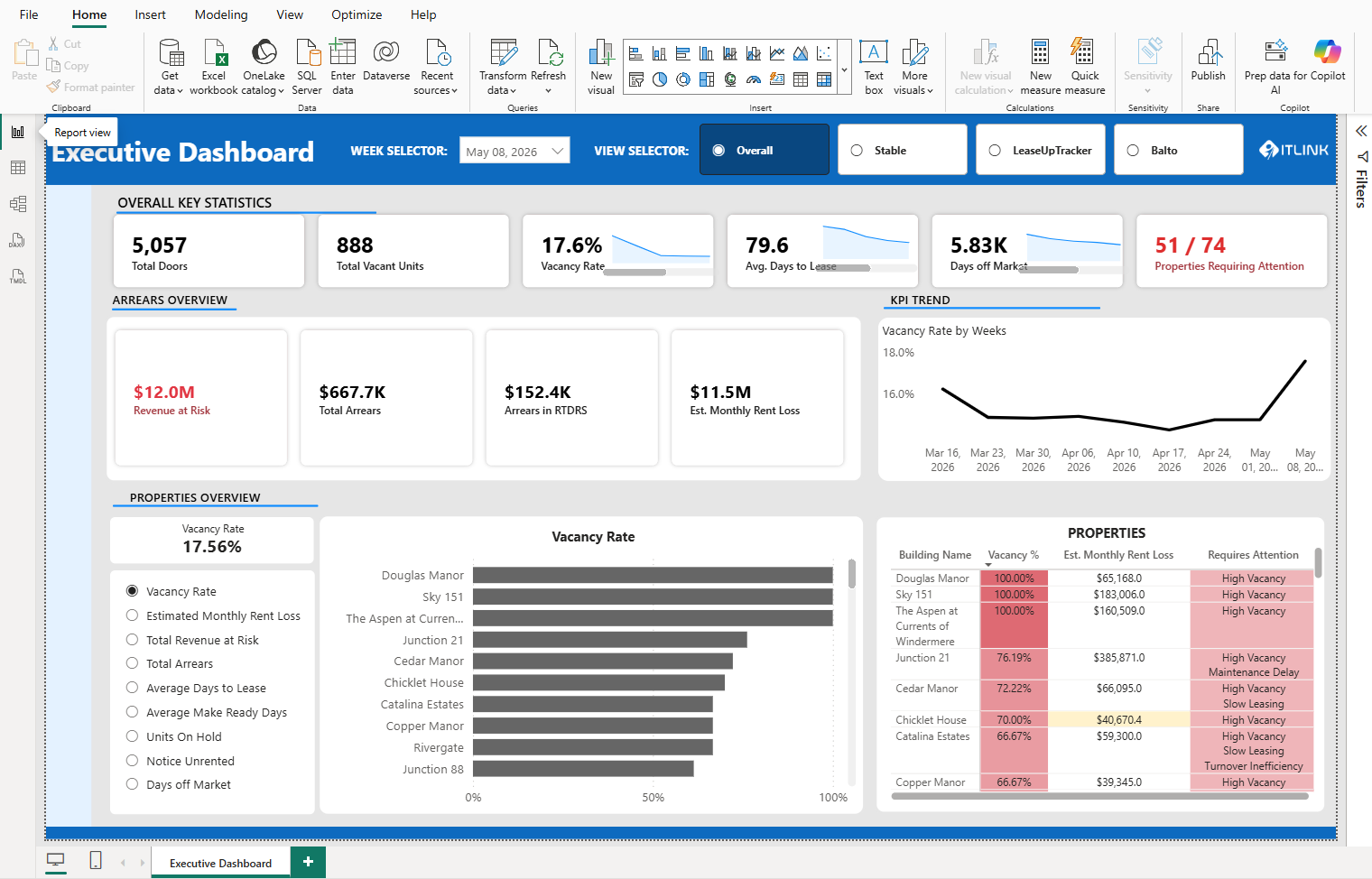Screen dimensions: 1372x879
Task: Open the Week Selector date dropdown
Action: (x=514, y=151)
